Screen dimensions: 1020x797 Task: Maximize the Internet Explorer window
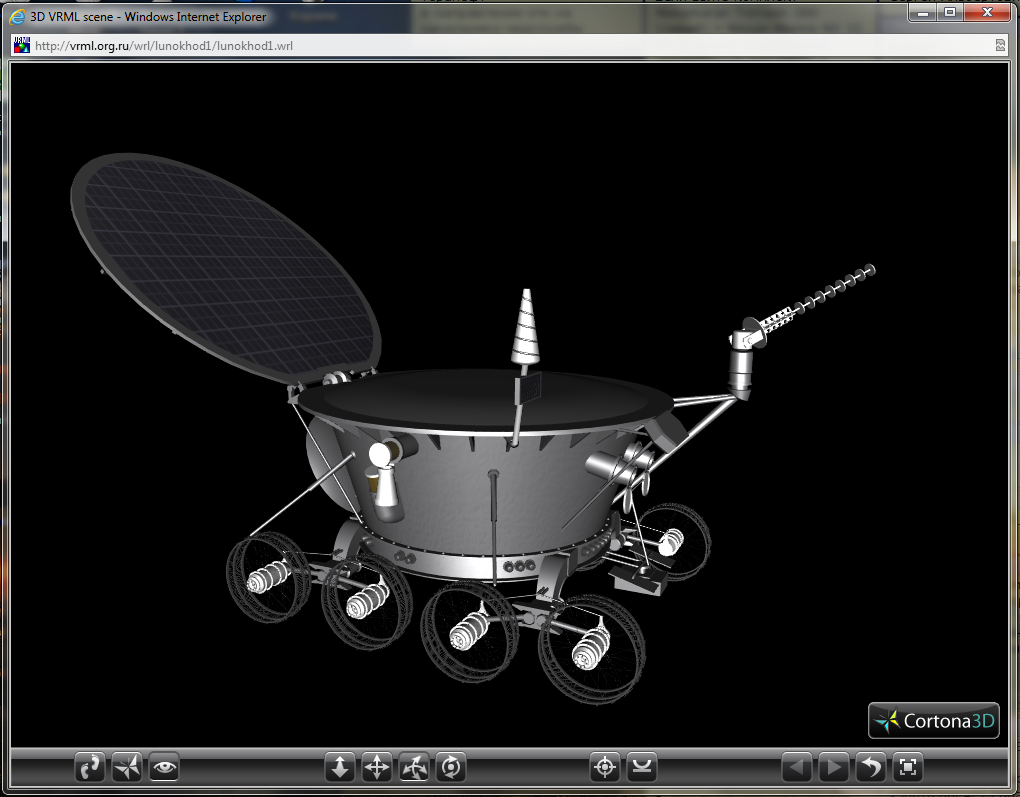949,11
